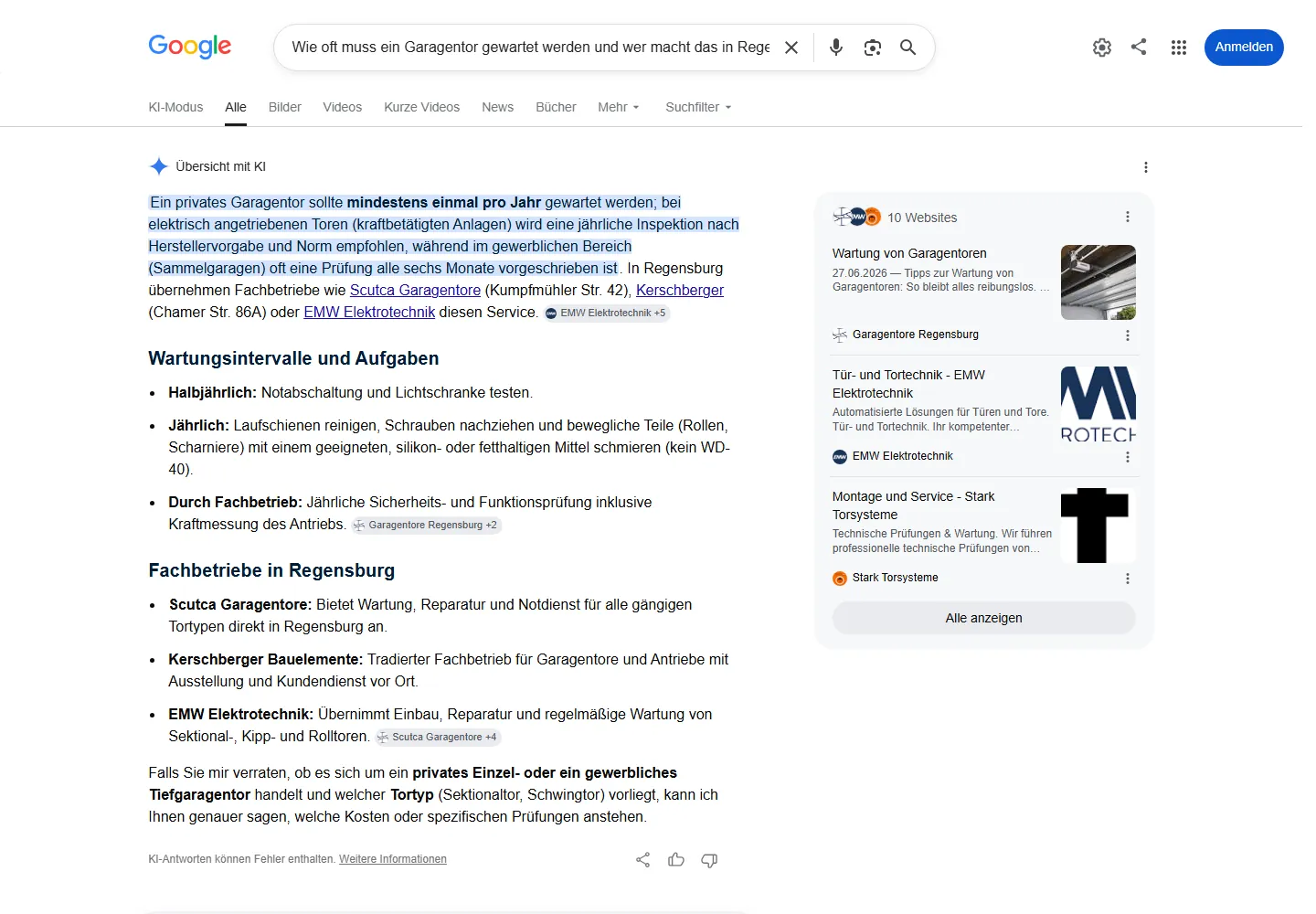This screenshot has width=1316, height=914.
Task: Select the Alle results tab
Action: point(236,107)
